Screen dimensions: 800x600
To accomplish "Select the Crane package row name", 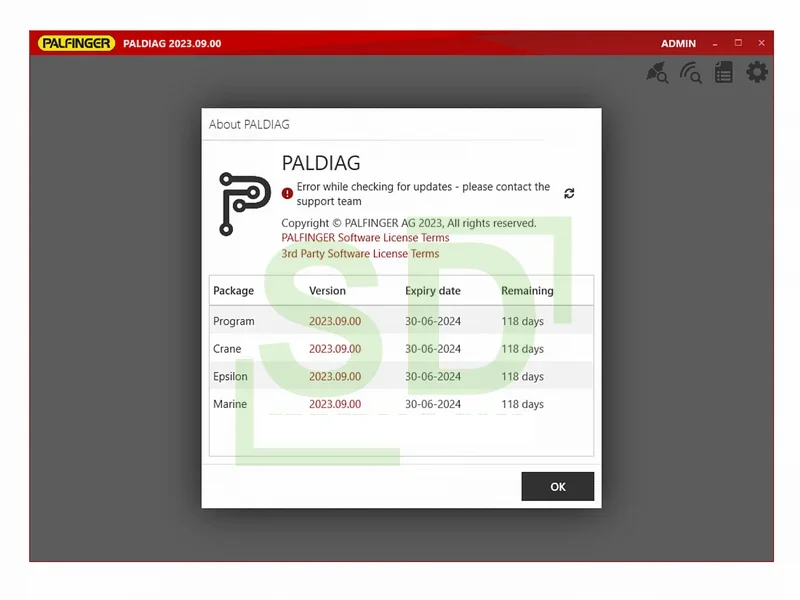I will tap(227, 349).
